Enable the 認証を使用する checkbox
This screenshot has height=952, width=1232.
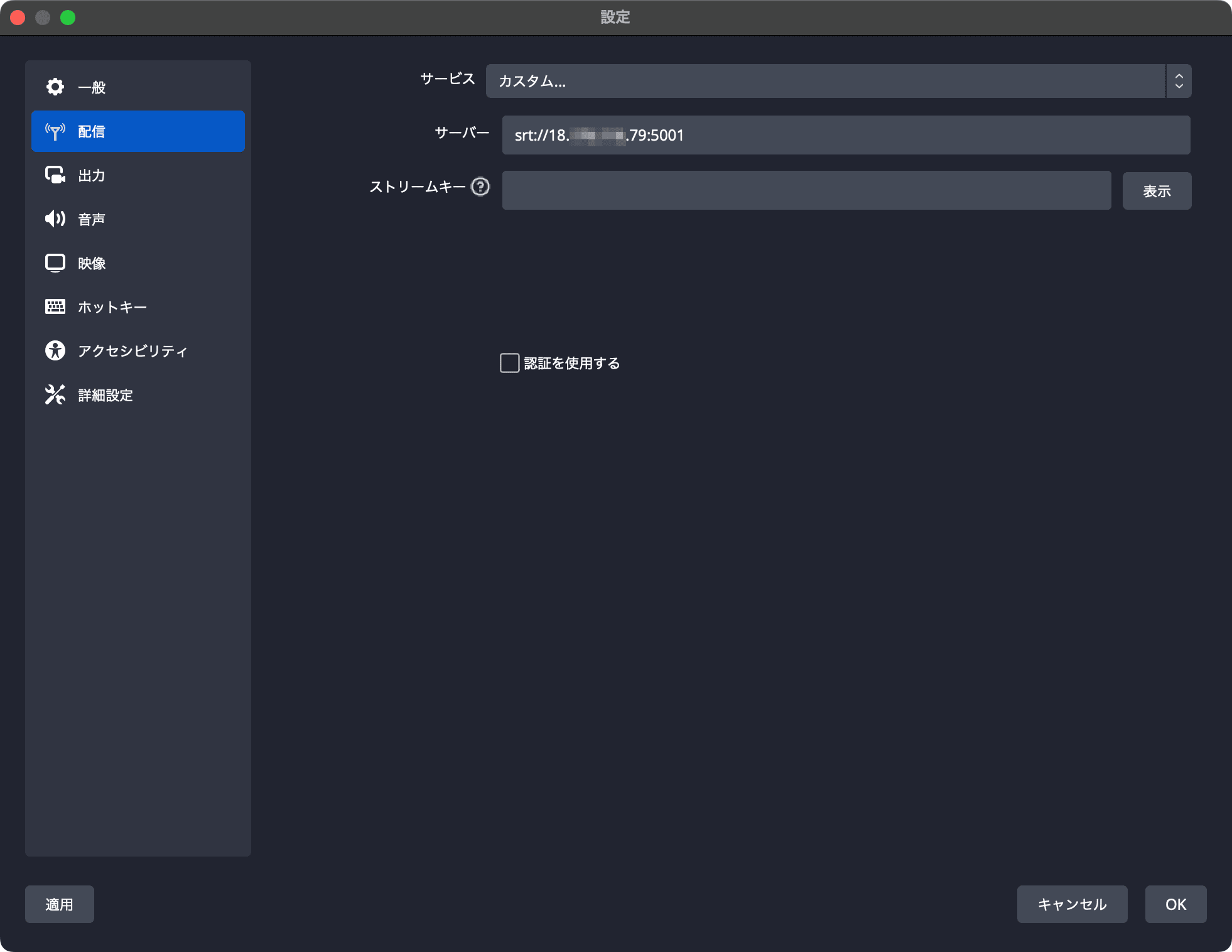point(509,363)
